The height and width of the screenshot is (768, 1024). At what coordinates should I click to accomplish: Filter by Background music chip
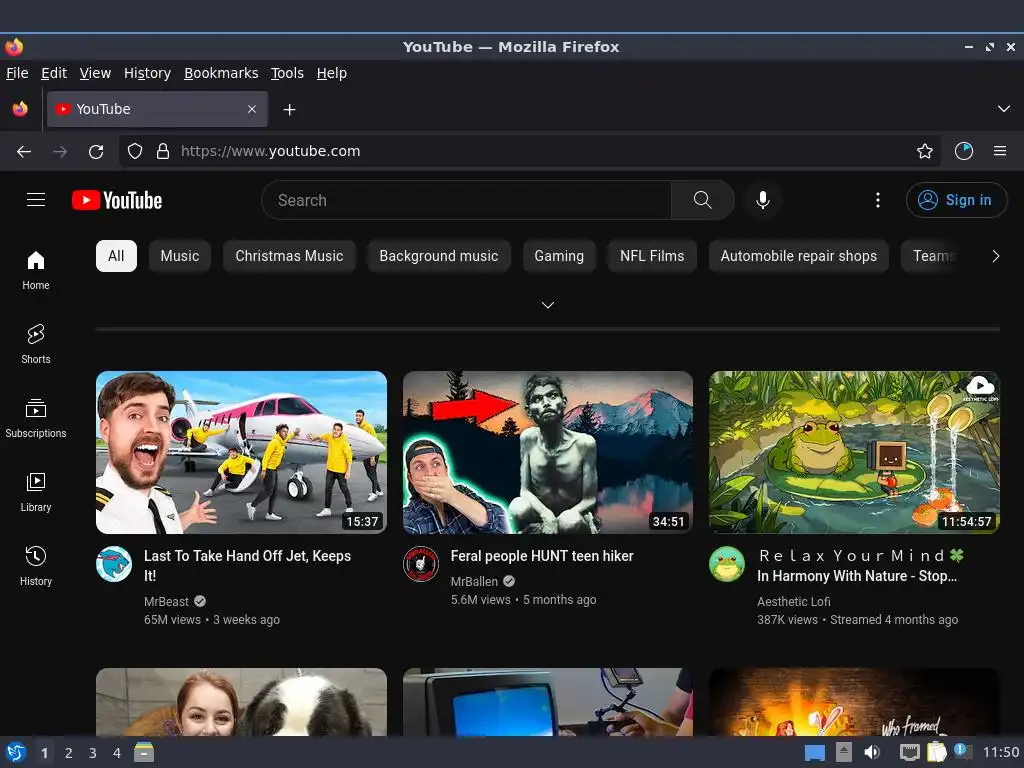click(x=439, y=256)
